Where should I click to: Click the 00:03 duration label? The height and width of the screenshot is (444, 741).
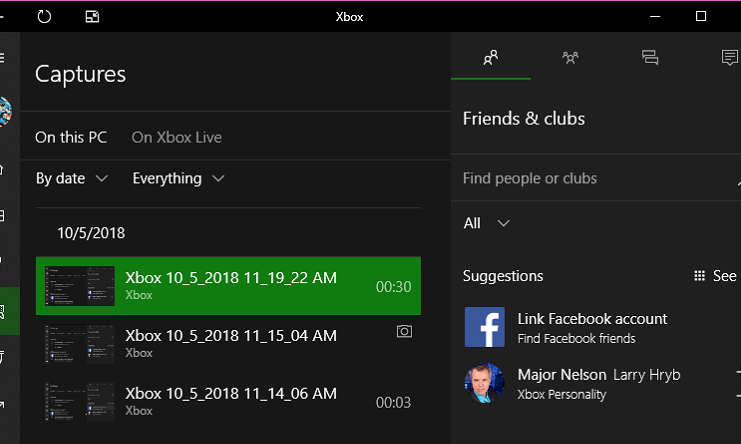click(393, 402)
